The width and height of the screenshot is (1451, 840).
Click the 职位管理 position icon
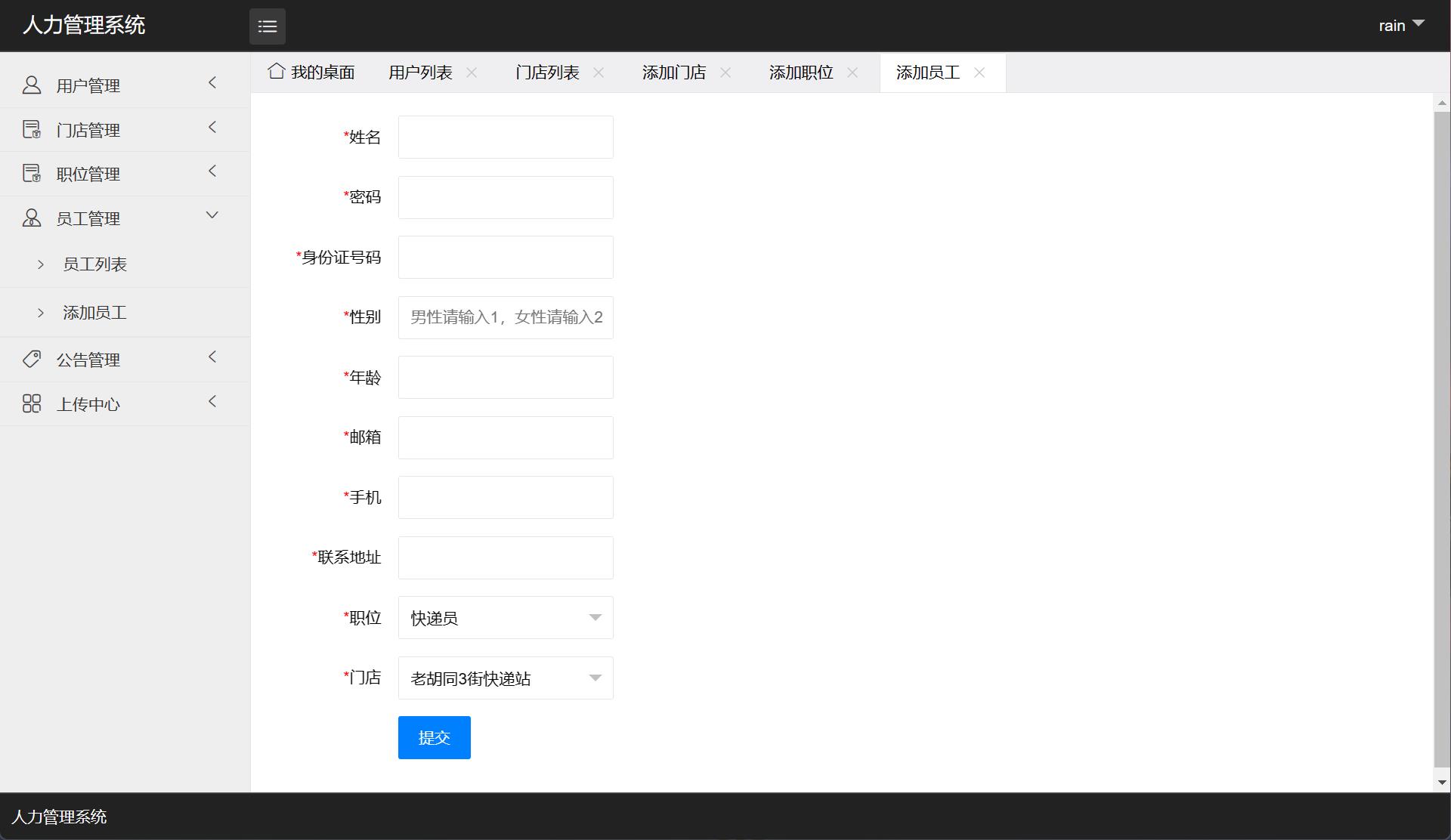click(31, 173)
